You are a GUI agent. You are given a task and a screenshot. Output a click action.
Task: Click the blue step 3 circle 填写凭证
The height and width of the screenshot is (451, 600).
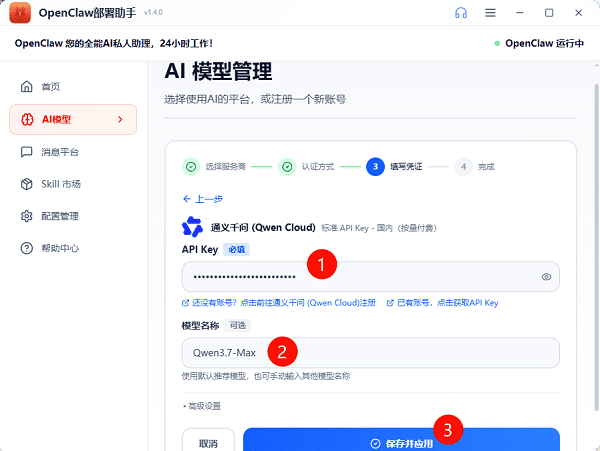click(375, 167)
